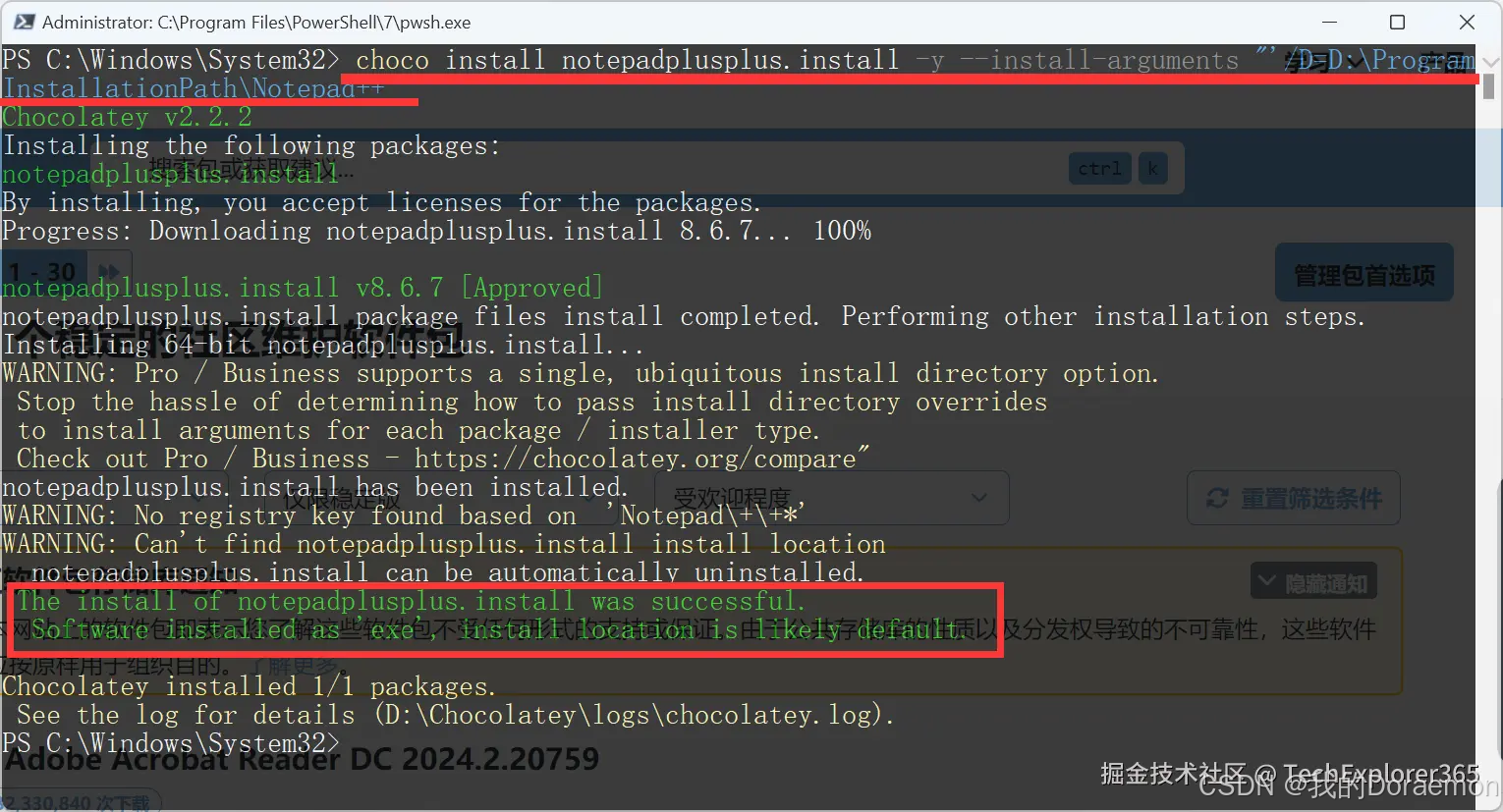
Task: Click 'By installing, you accept licenses' line
Action: [381, 202]
